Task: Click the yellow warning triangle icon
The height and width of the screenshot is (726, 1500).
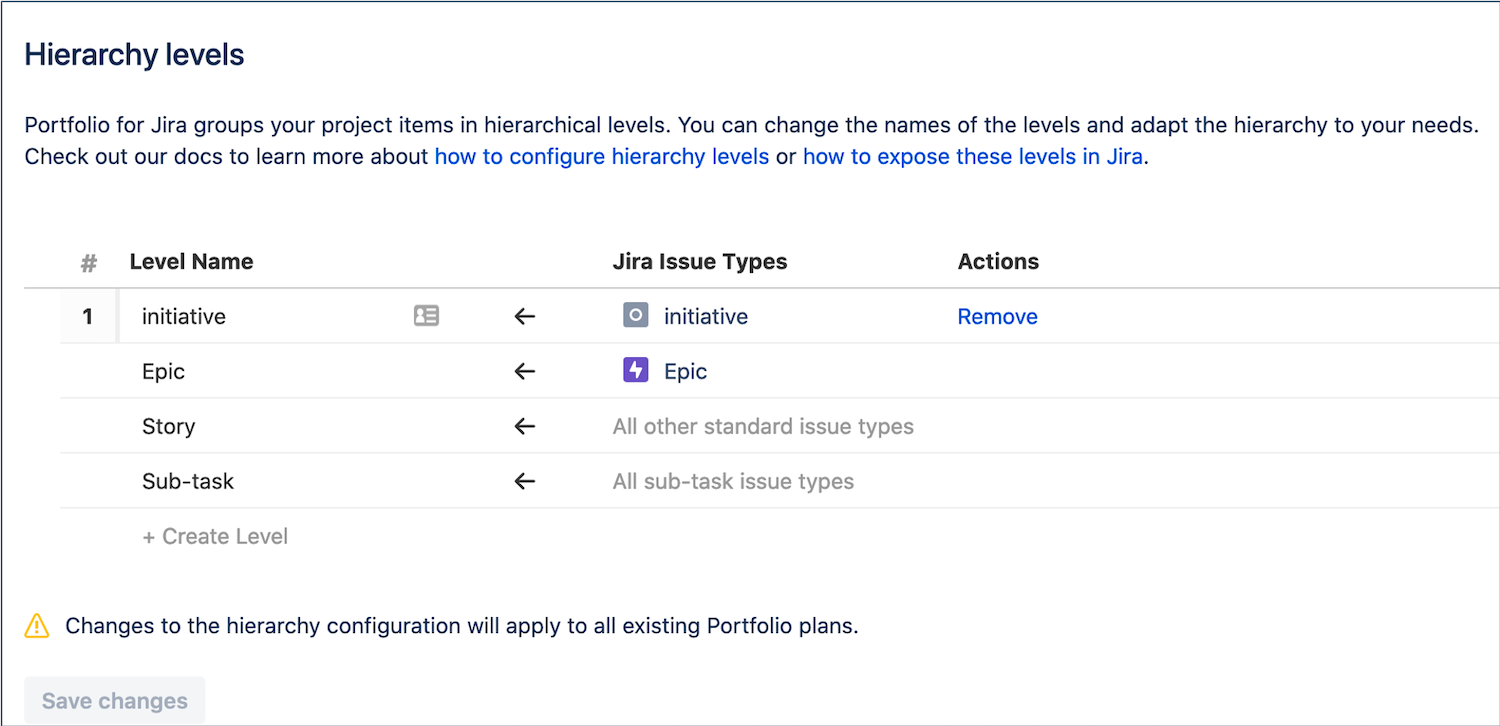Action: [36, 625]
